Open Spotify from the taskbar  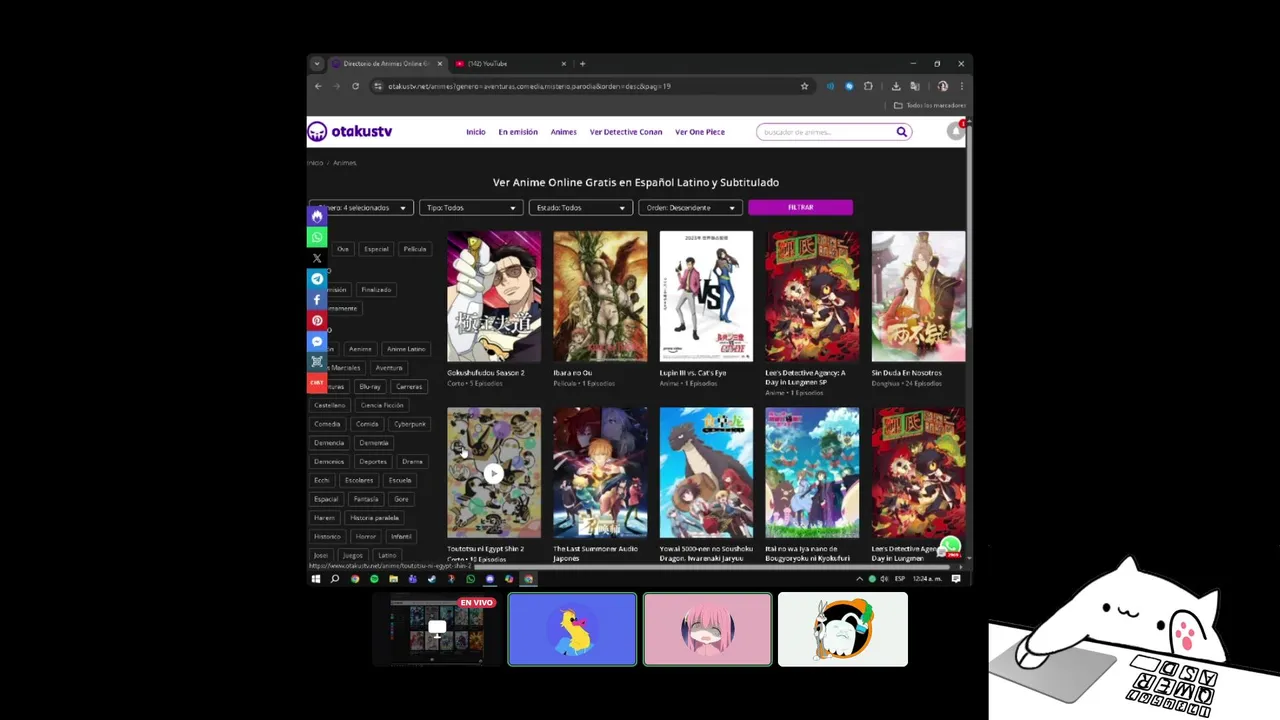coord(374,579)
